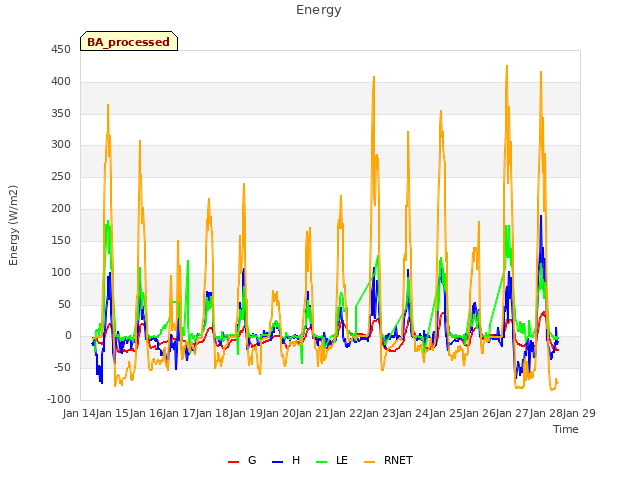This screenshot has height=480, width=640.
Task: Click the Jan 24 x-axis date label
Action: point(413,413)
